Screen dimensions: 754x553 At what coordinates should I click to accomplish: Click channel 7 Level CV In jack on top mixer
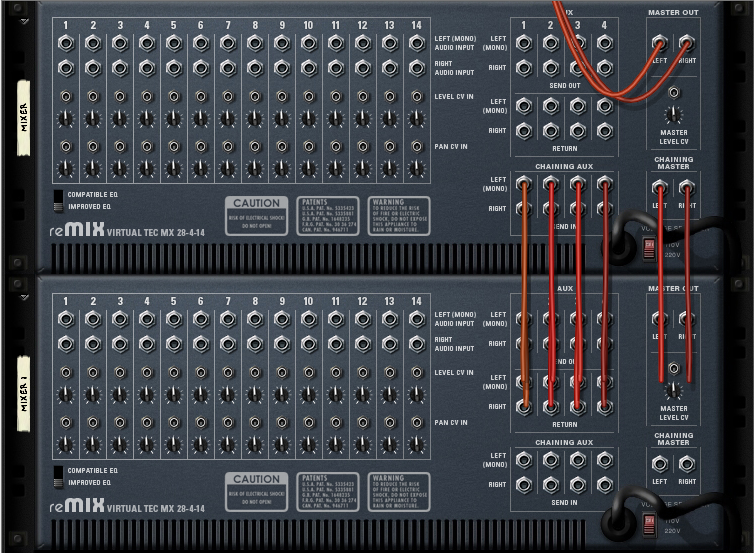[x=228, y=97]
